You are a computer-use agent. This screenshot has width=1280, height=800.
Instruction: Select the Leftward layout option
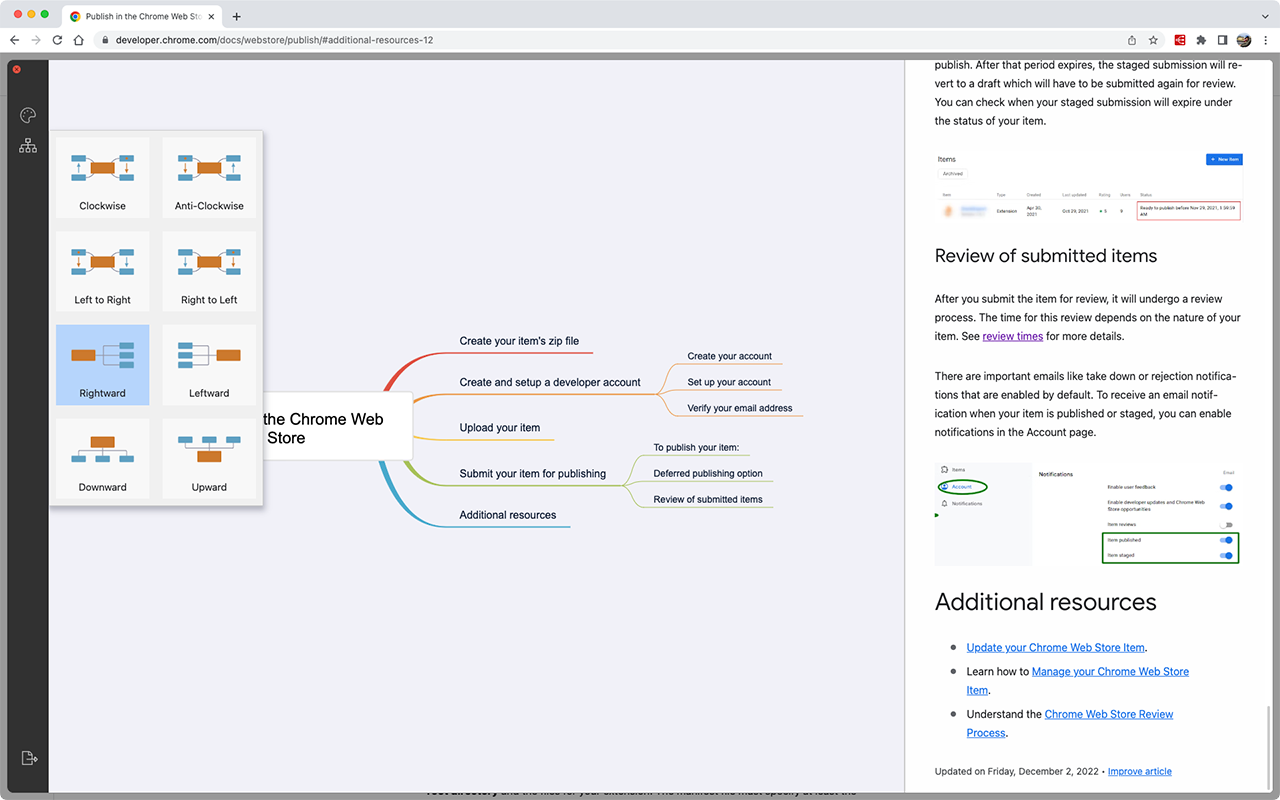coord(209,365)
